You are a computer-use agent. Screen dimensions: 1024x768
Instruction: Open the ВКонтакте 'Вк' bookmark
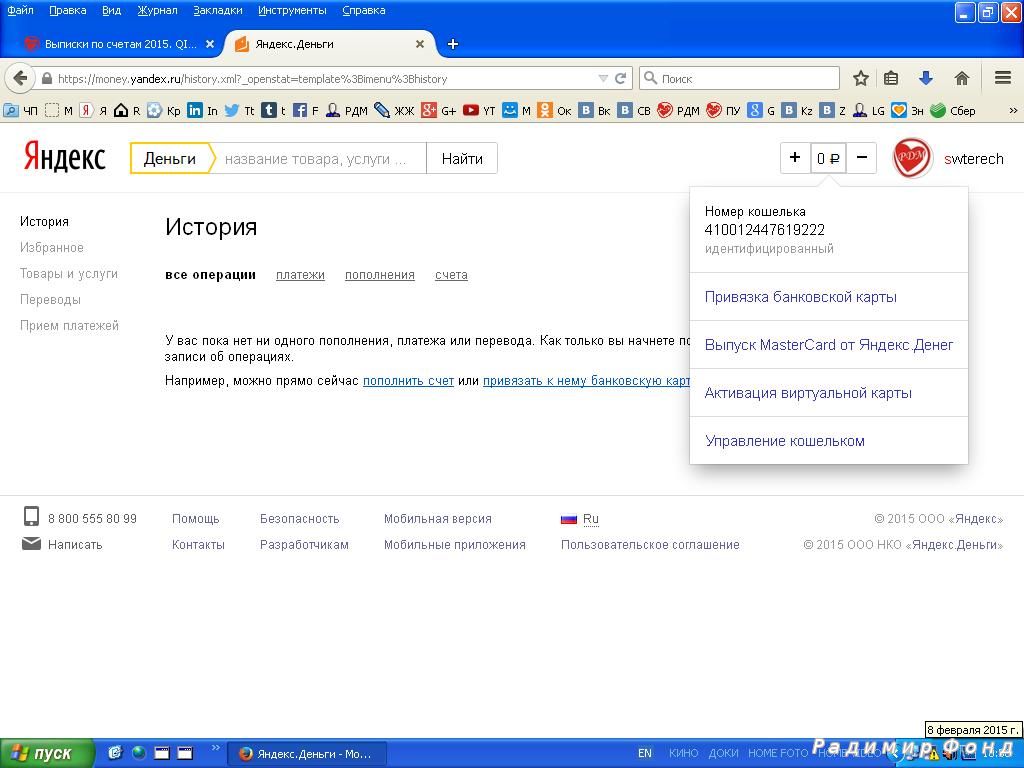click(594, 110)
